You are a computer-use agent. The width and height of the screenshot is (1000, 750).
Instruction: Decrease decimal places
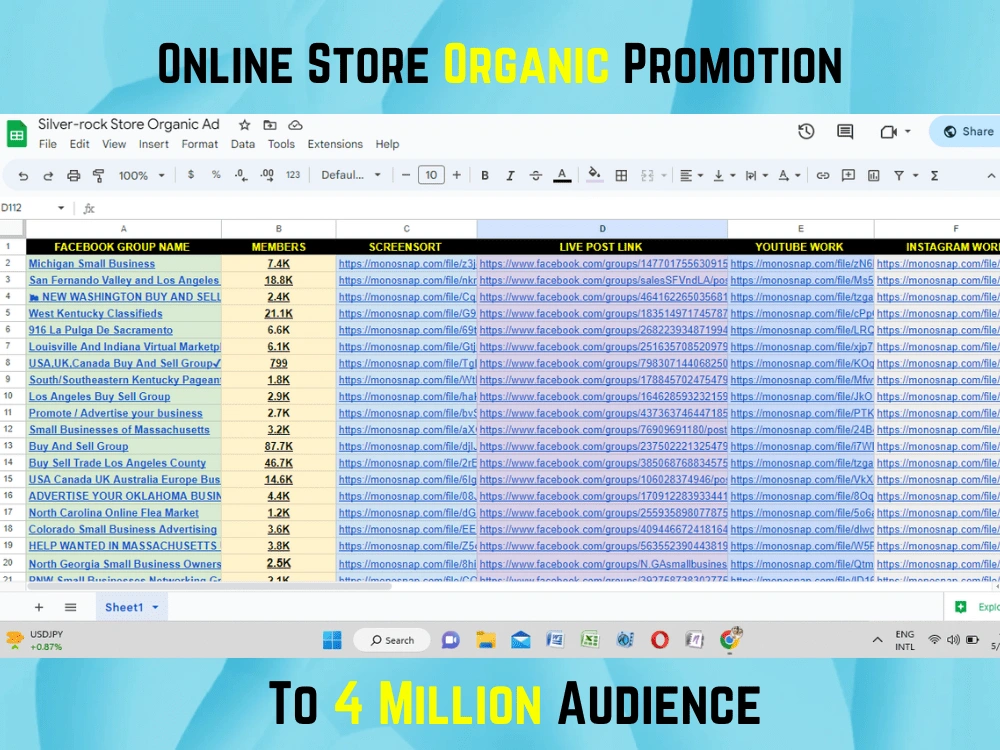tap(240, 175)
